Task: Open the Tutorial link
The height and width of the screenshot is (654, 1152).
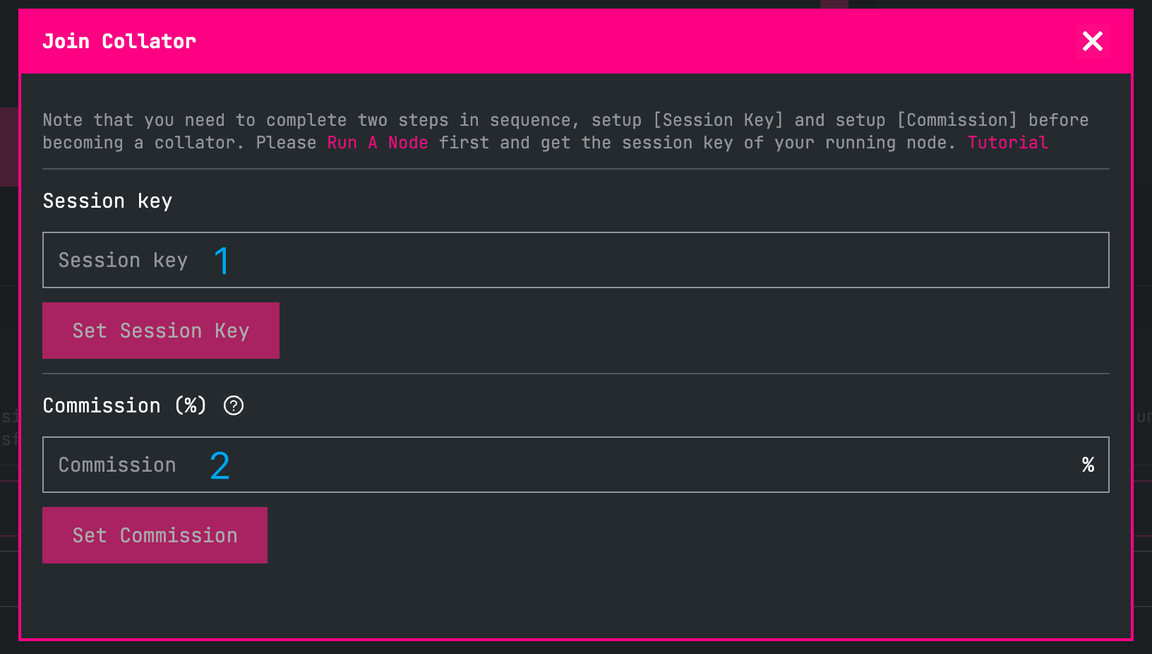Action: pyautogui.click(x=1007, y=143)
